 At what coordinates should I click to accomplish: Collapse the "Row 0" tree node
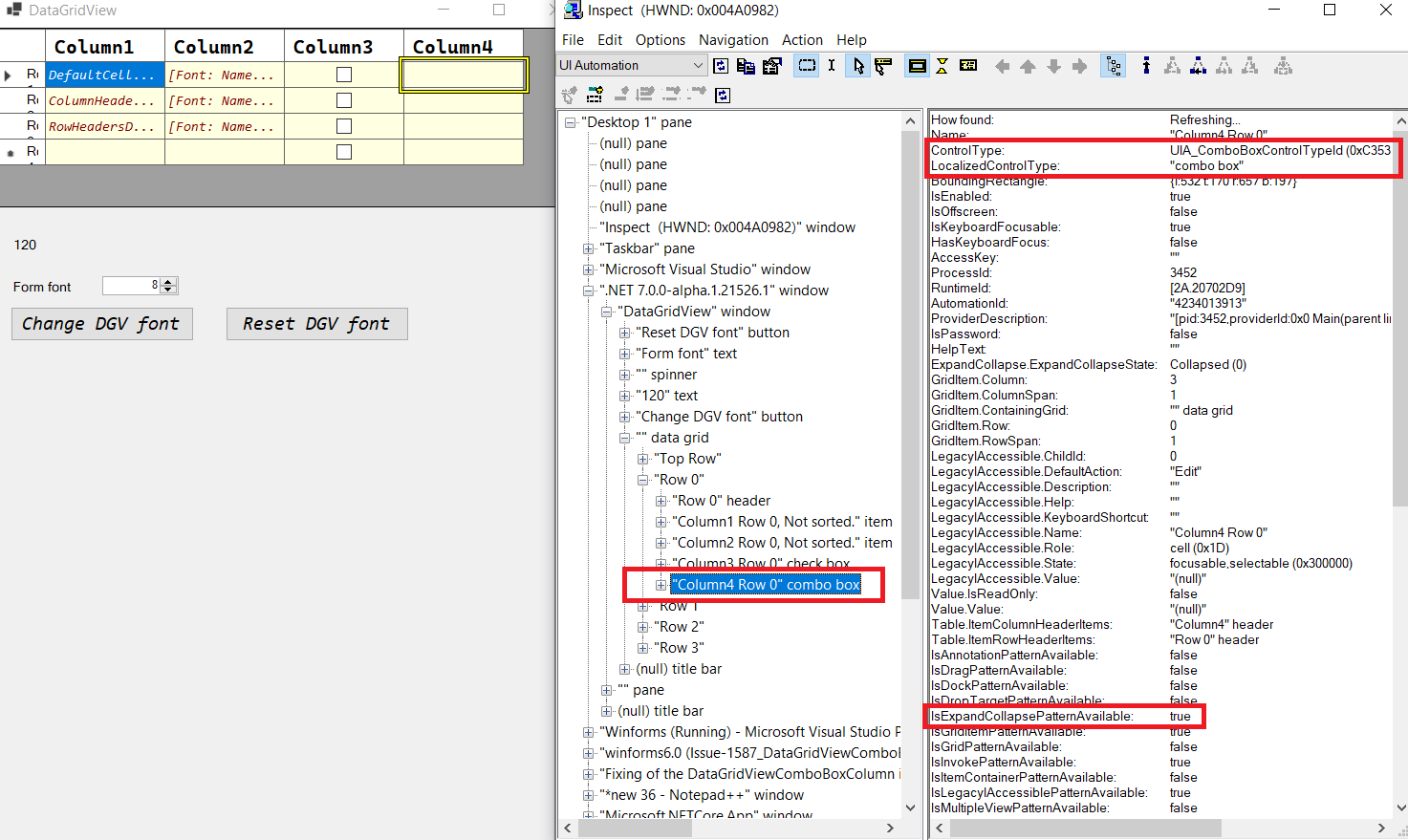point(643,480)
